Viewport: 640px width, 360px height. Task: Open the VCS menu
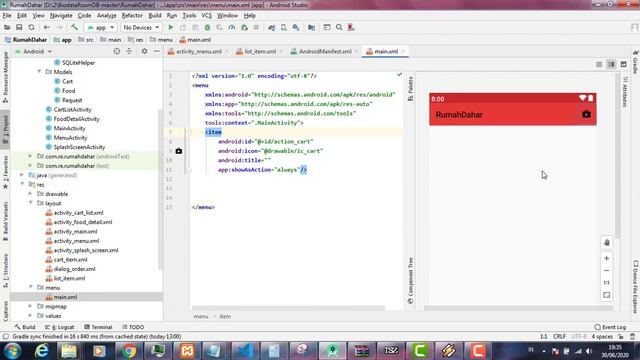pos(207,16)
